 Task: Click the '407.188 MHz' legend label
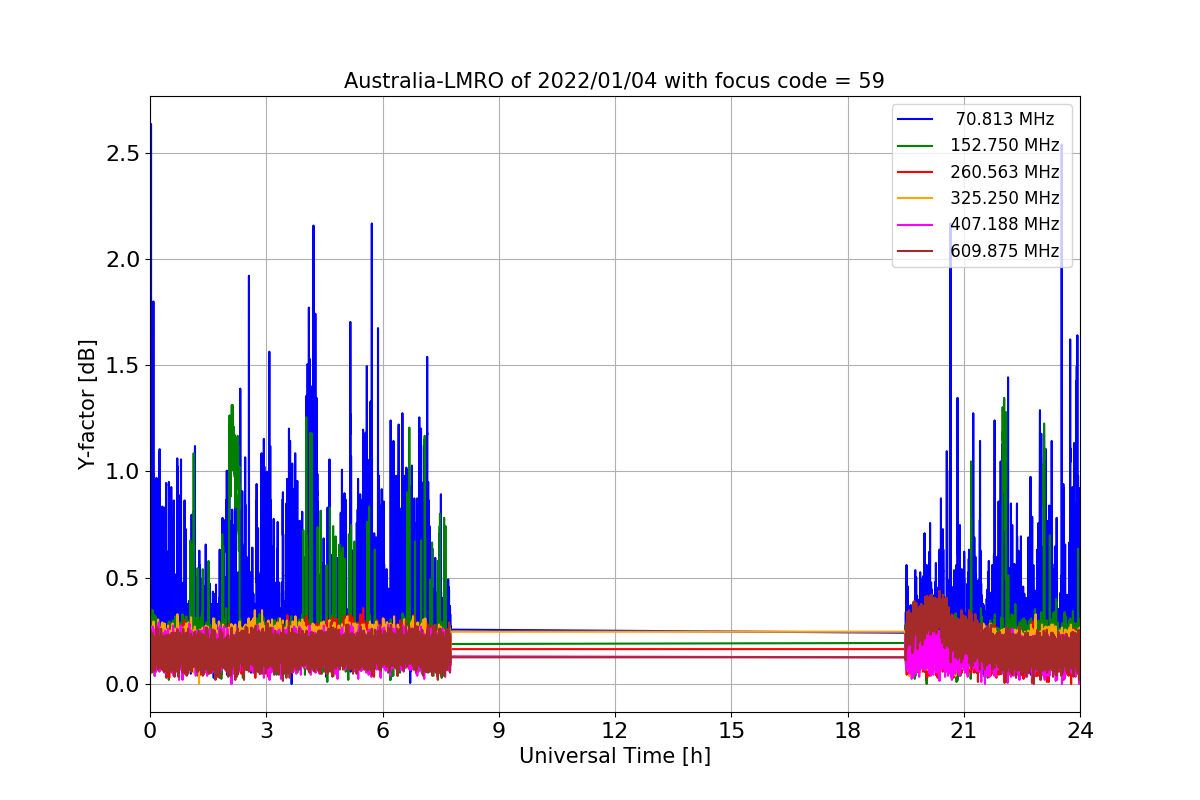[x=1005, y=224]
